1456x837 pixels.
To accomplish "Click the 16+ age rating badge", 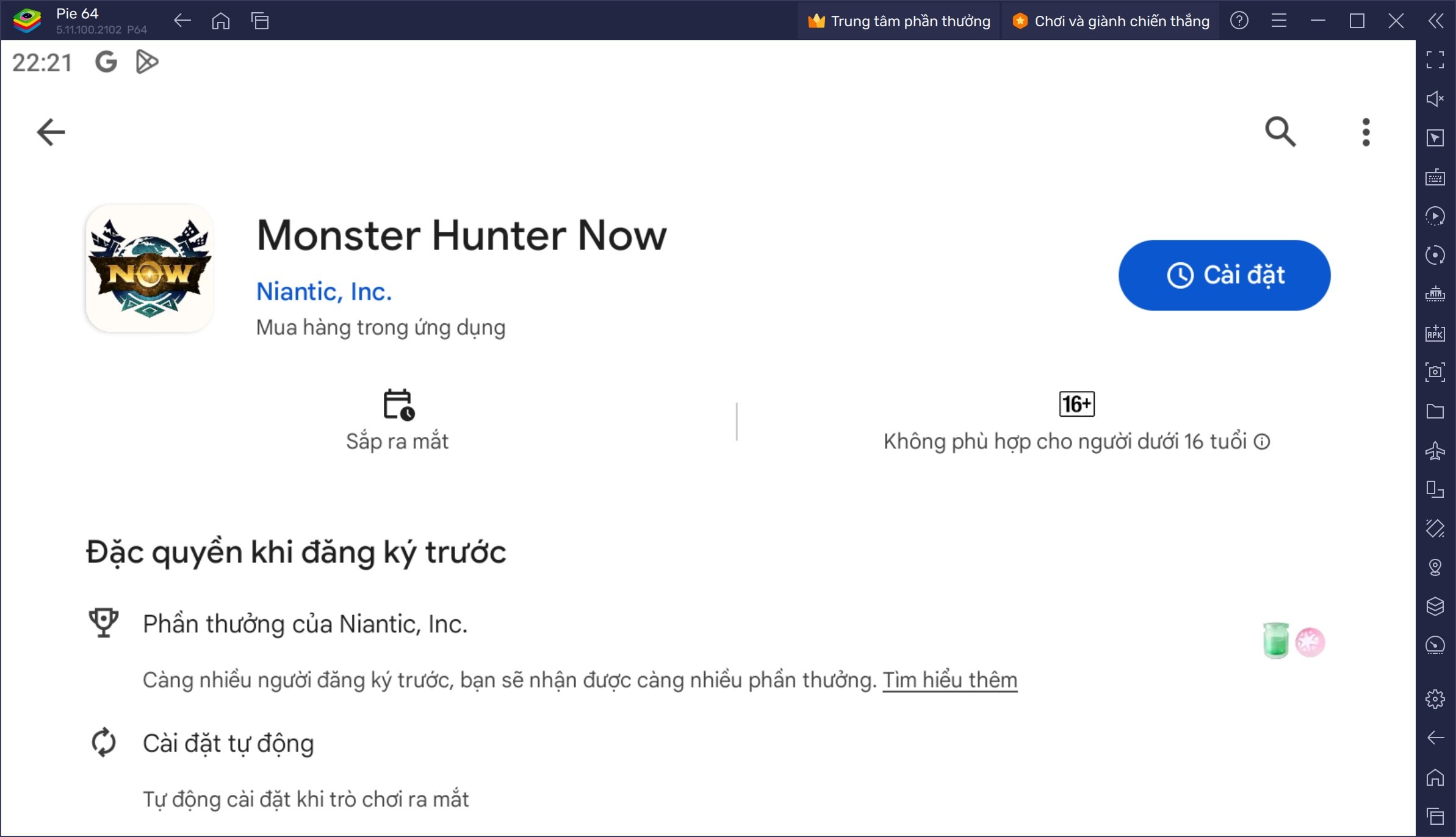I will coord(1076,404).
